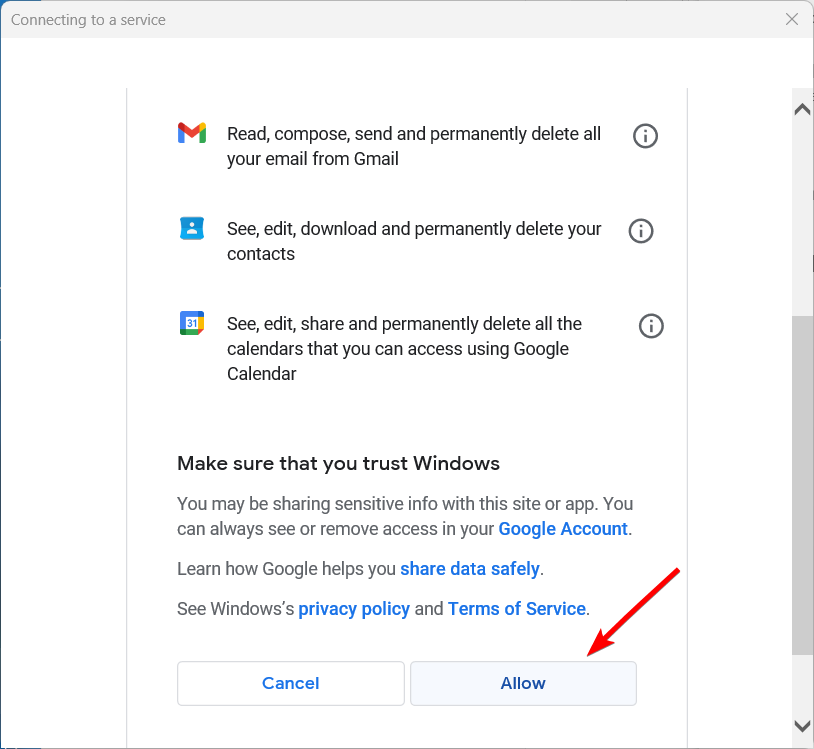Allow Windows access to Google account

523,683
